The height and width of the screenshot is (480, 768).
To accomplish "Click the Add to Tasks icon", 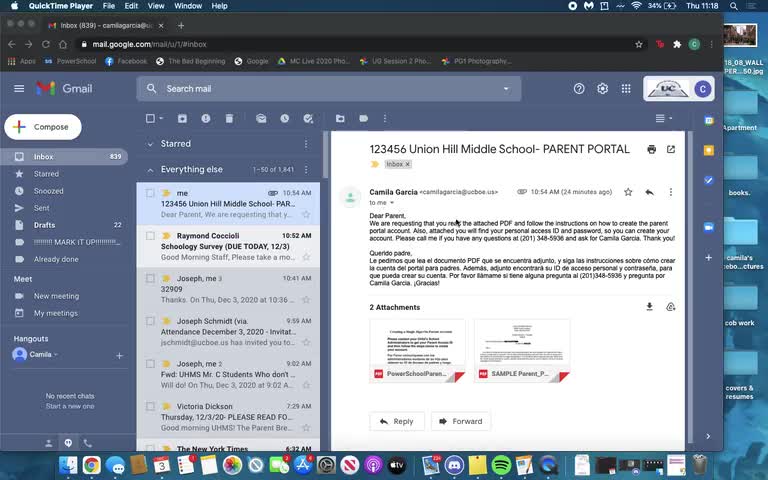I will point(308,119).
